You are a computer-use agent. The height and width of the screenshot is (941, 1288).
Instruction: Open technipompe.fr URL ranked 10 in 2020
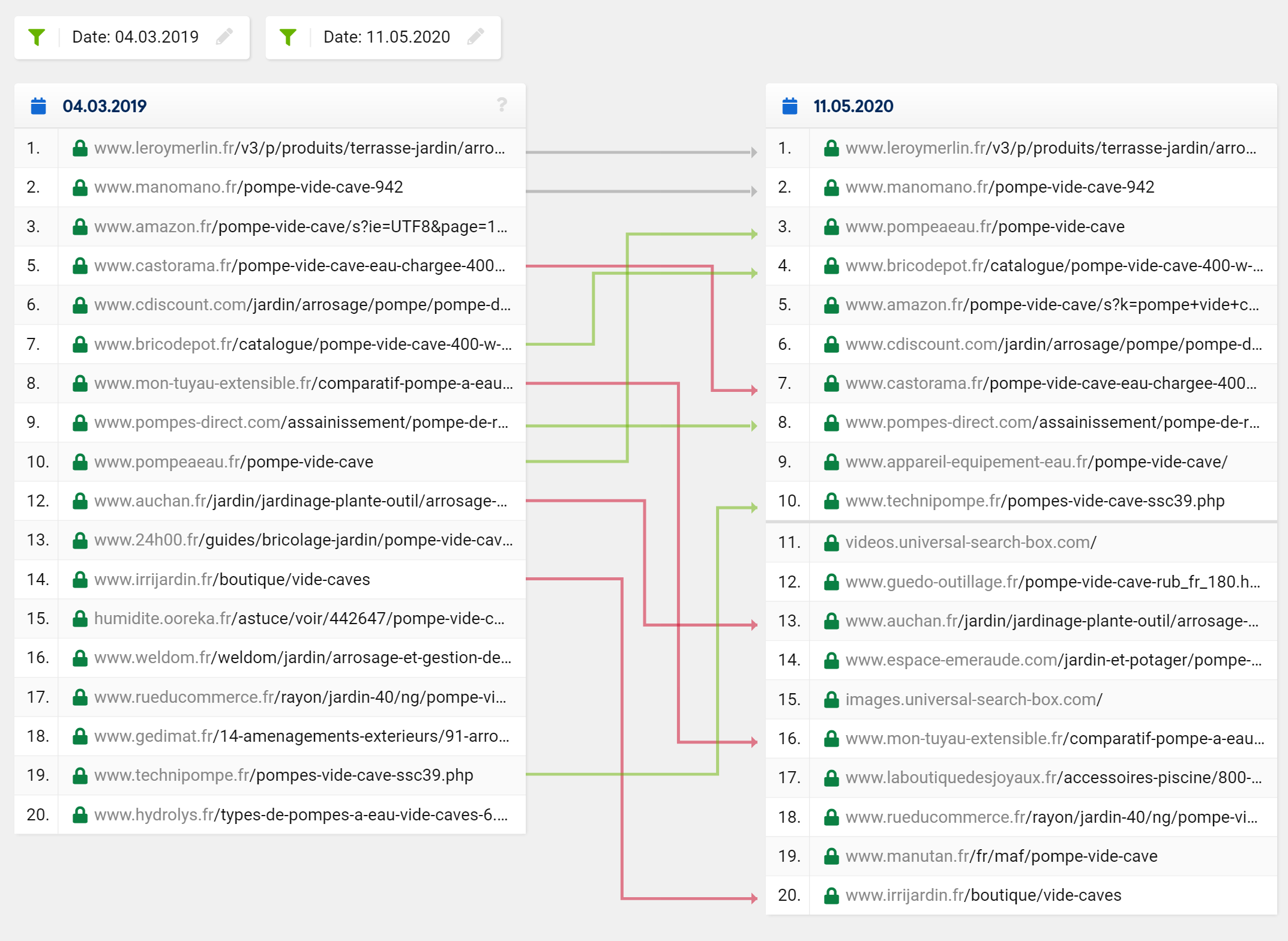click(1035, 501)
